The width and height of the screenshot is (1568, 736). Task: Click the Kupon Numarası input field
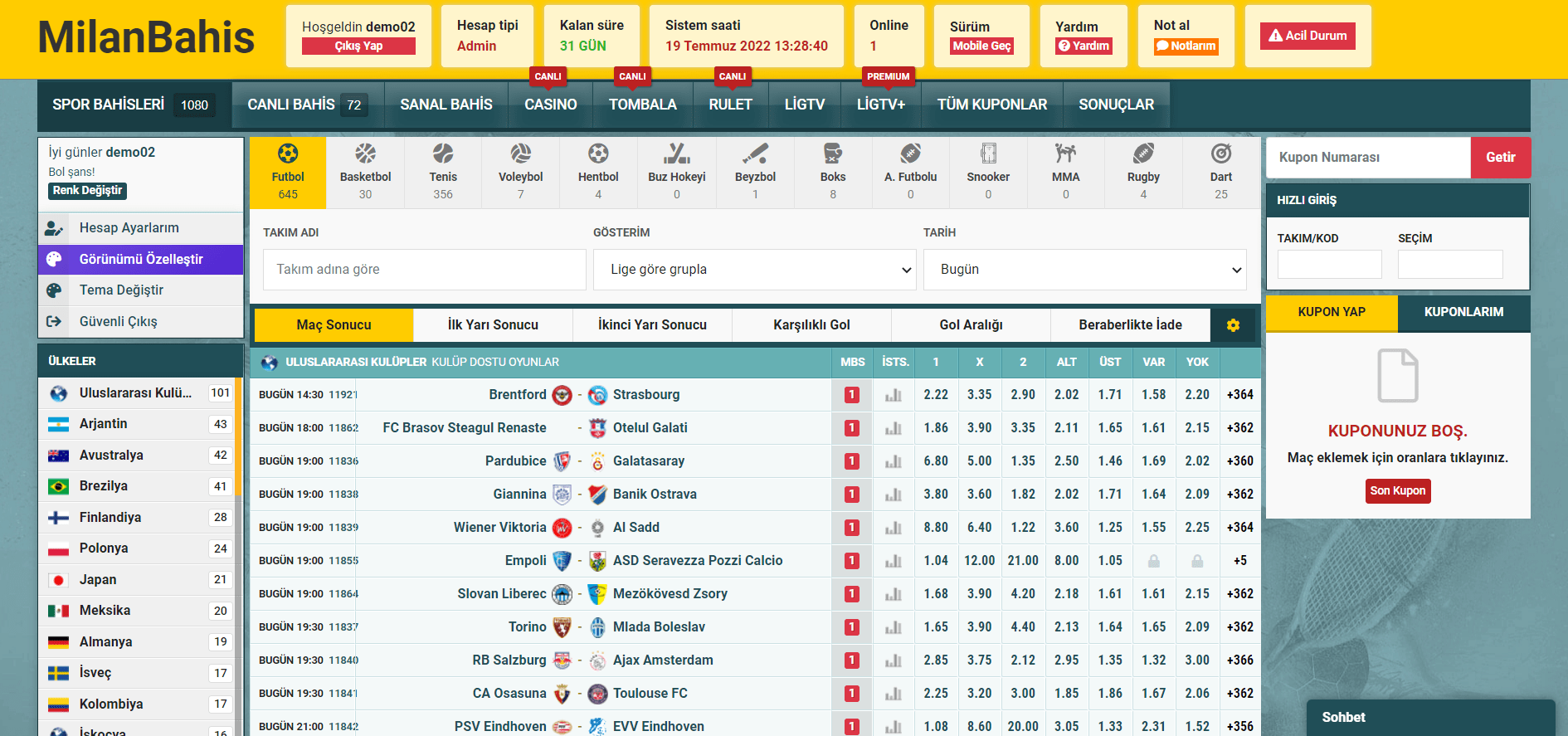point(1368,158)
